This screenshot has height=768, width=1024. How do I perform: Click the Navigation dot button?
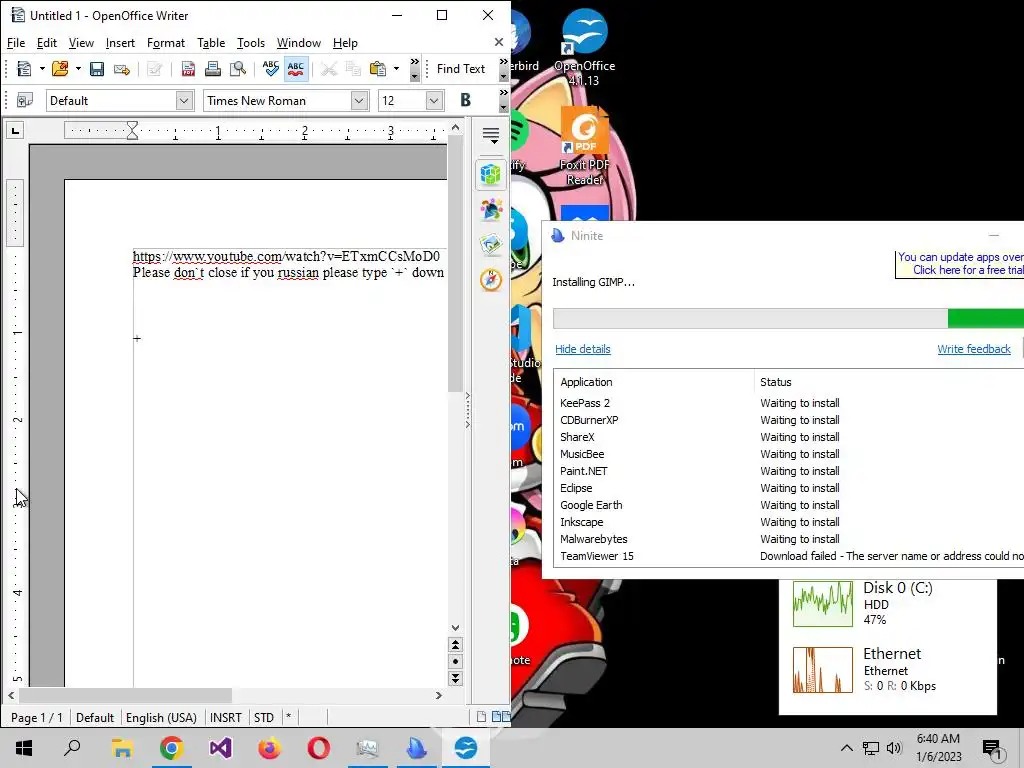[456, 662]
